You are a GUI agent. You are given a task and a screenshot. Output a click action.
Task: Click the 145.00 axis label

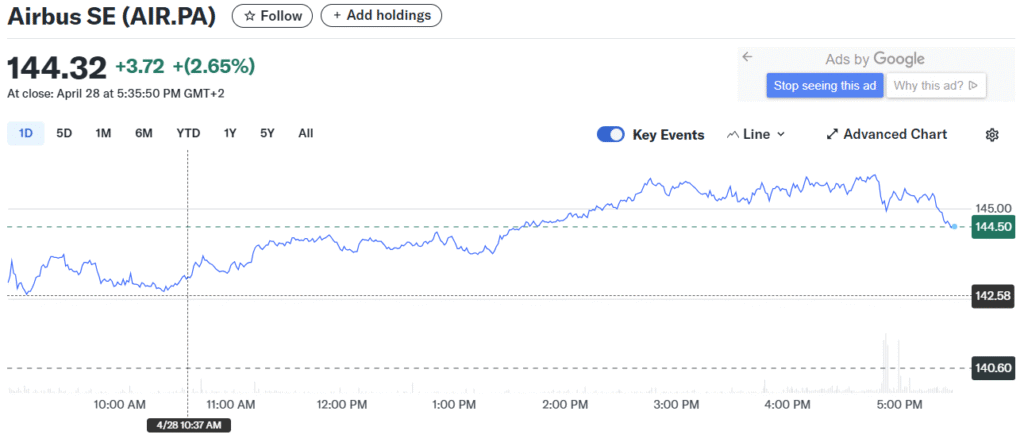pos(993,208)
